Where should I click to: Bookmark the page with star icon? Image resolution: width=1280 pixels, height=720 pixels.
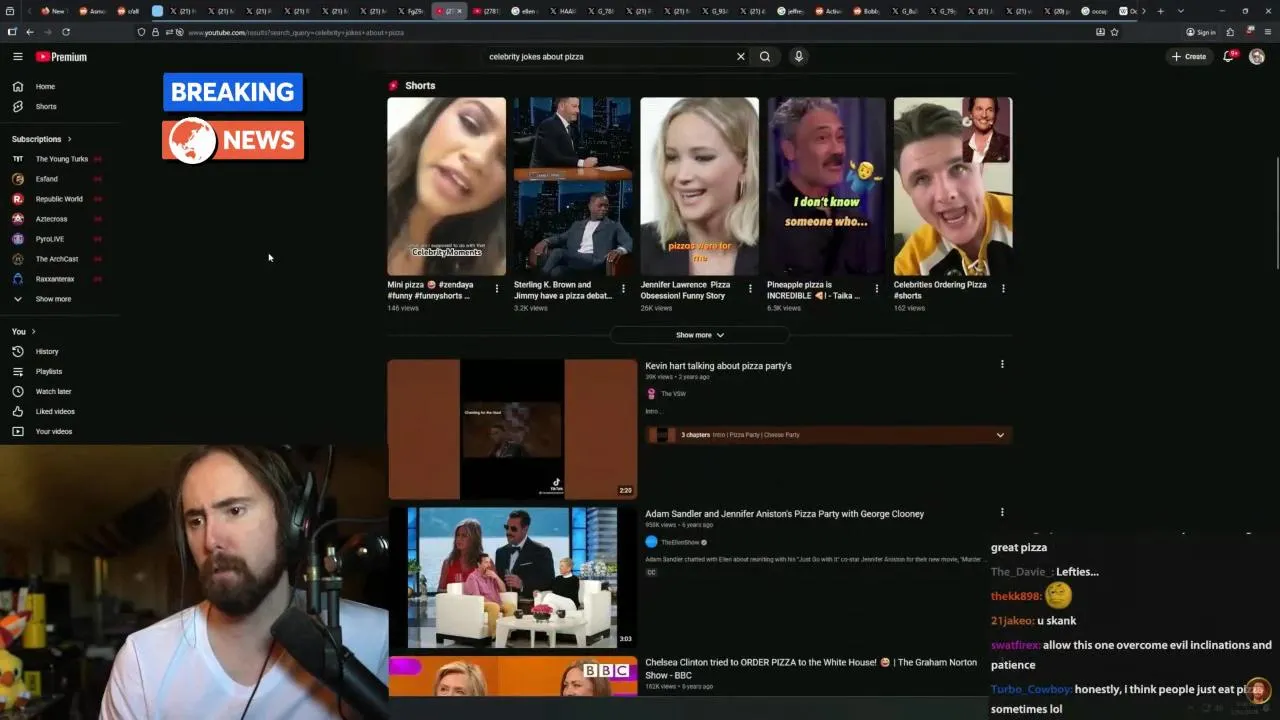pyautogui.click(x=1114, y=32)
